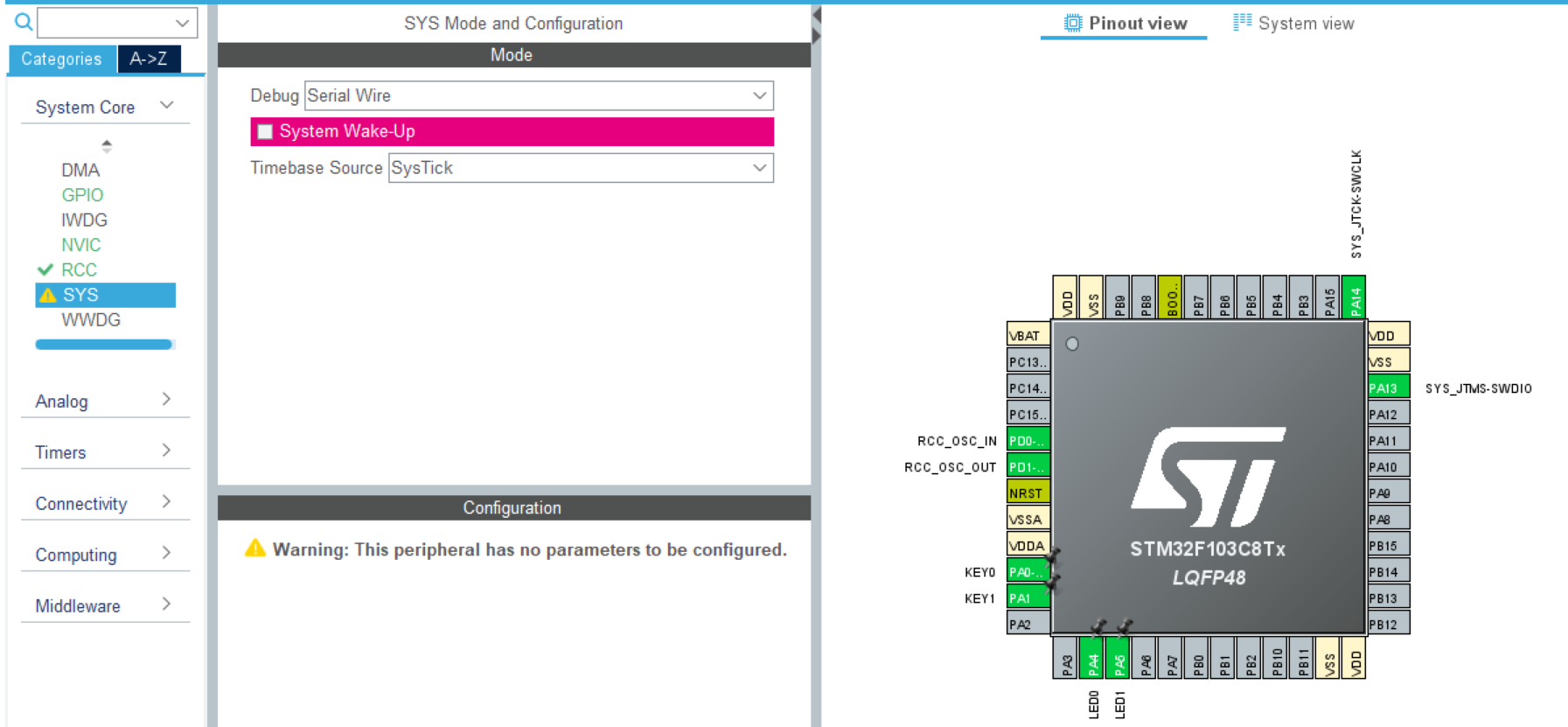Select GPIO in System Core list
The width and height of the screenshot is (1568, 727).
point(82,195)
